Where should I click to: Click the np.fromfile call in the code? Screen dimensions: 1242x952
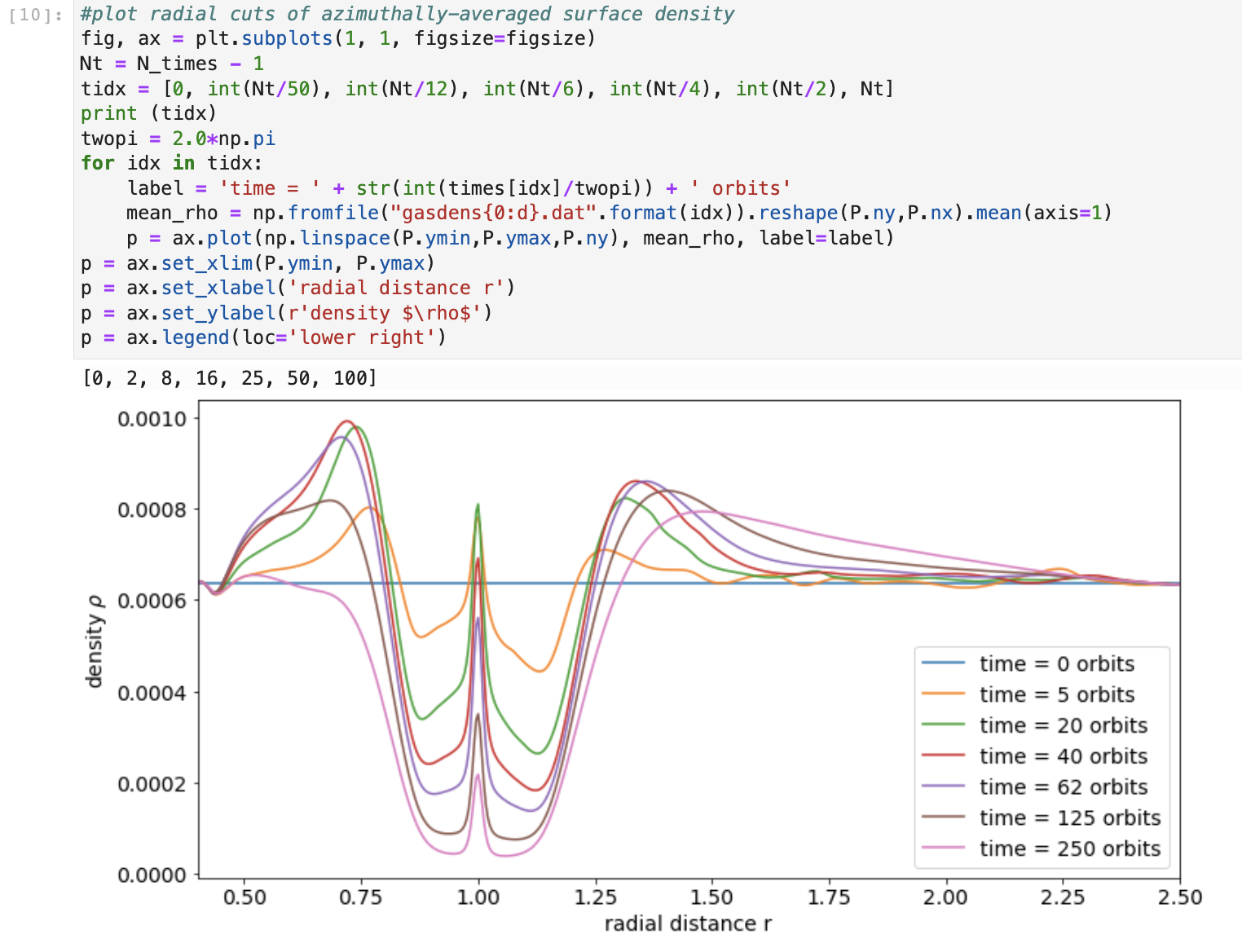318,213
